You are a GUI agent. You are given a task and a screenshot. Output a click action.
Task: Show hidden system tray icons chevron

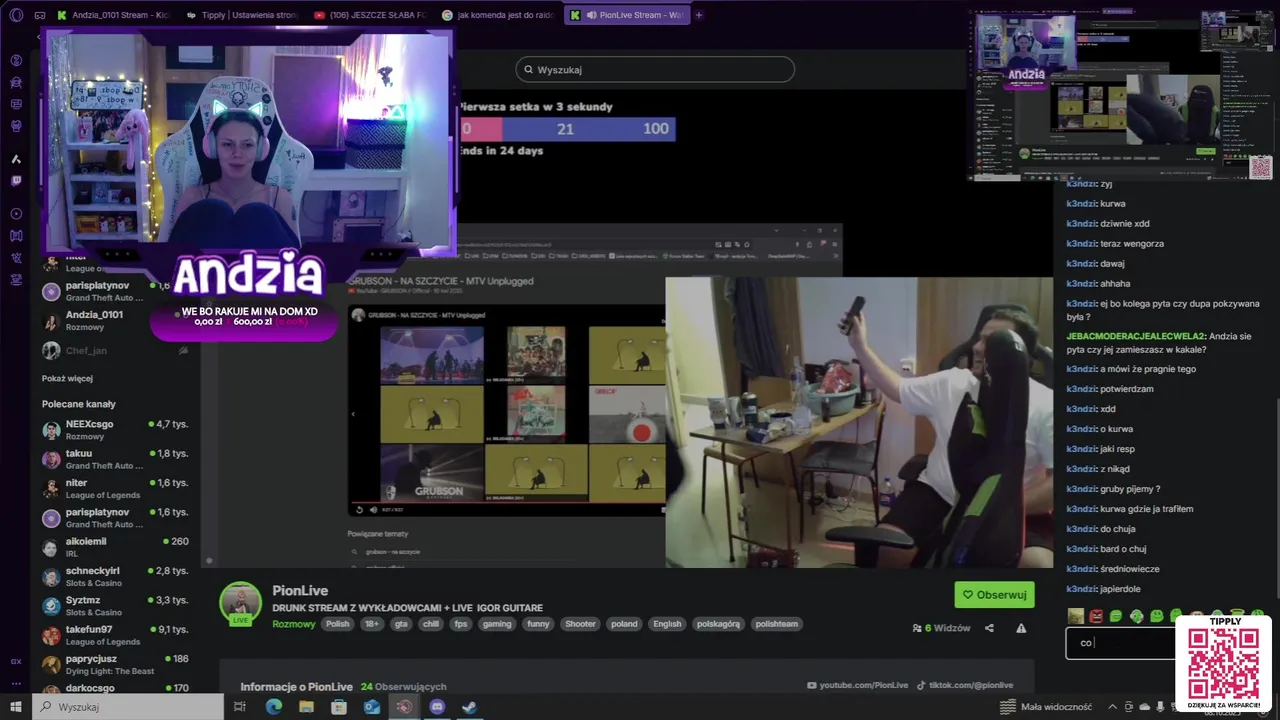[1113, 707]
